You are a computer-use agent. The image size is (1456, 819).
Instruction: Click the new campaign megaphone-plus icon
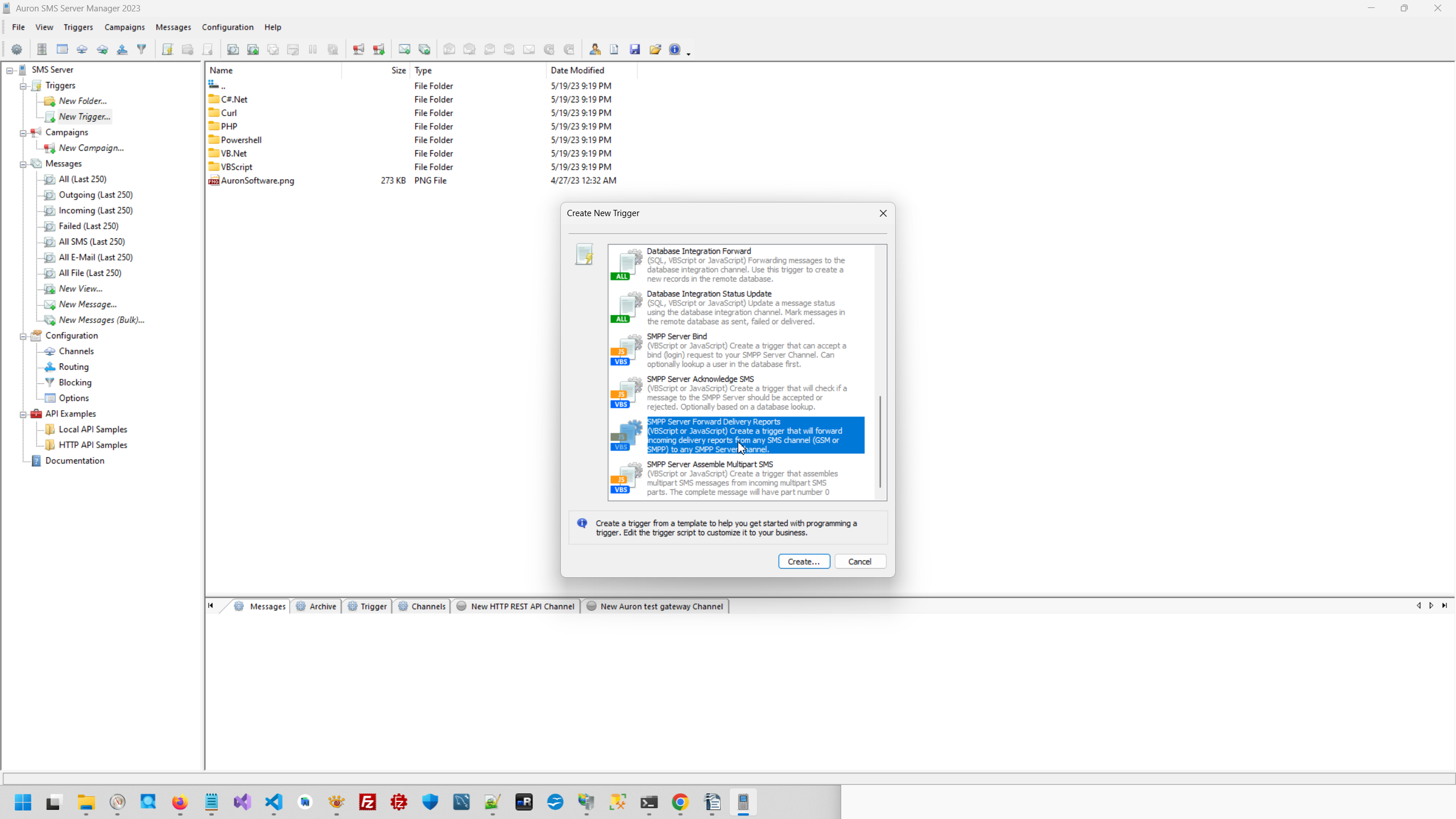[x=379, y=49]
